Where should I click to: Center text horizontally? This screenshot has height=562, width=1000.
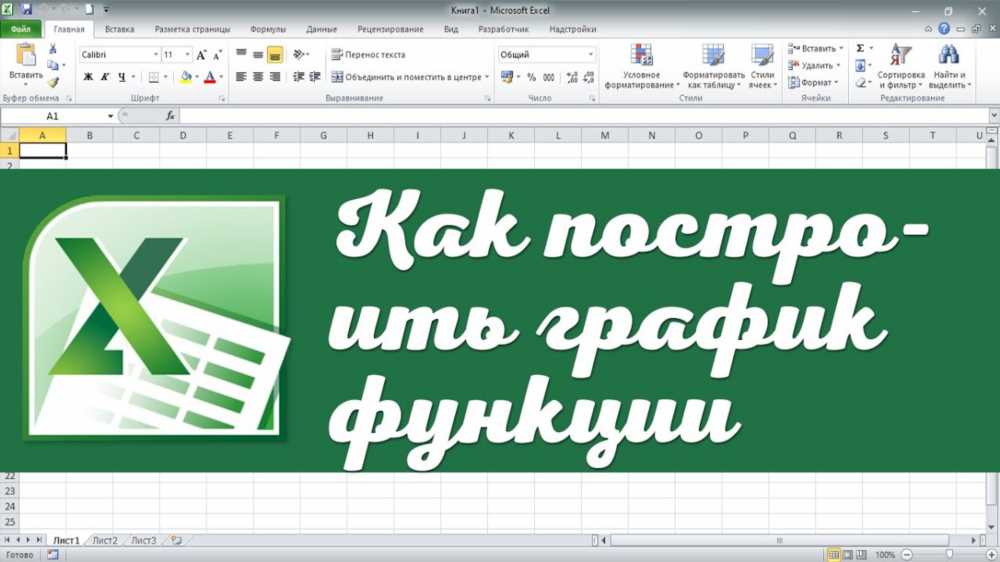click(x=258, y=77)
